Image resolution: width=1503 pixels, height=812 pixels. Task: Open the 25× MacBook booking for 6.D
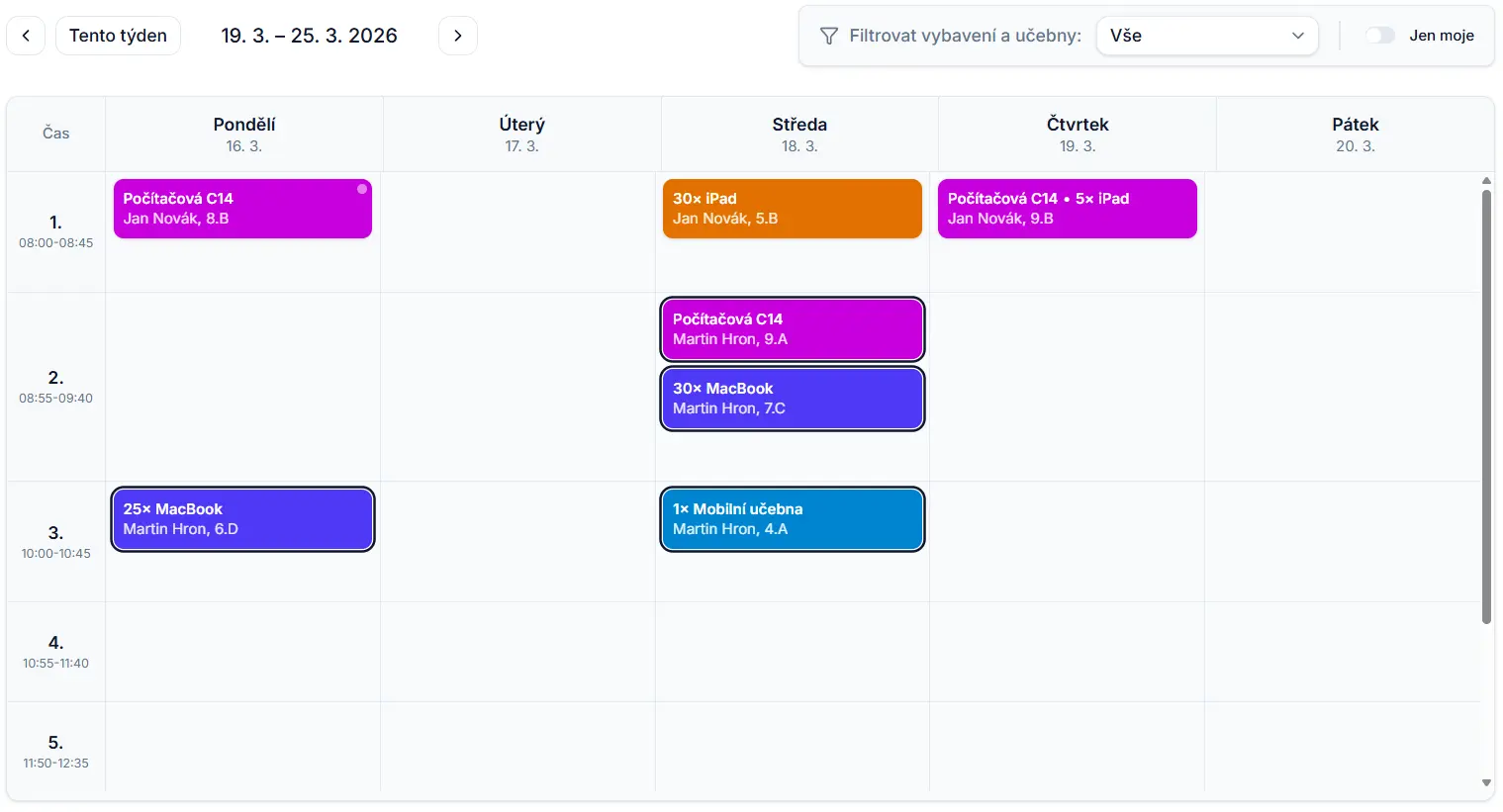[x=242, y=519]
